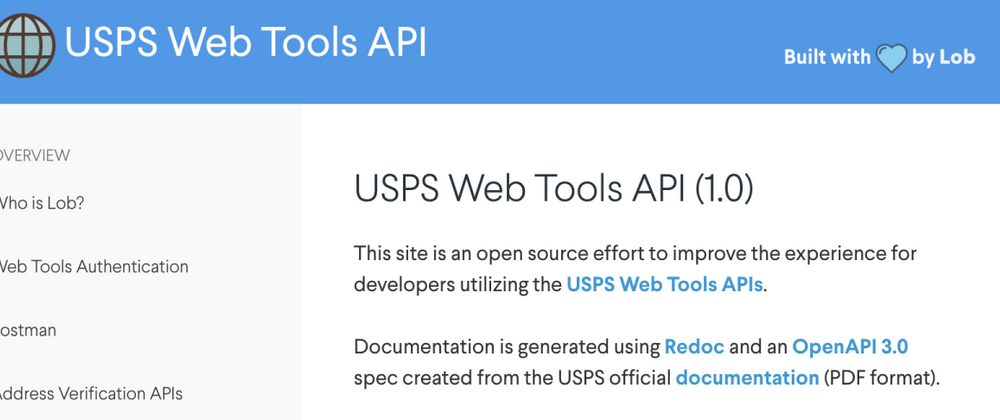Open the Redoc link

click(x=694, y=347)
